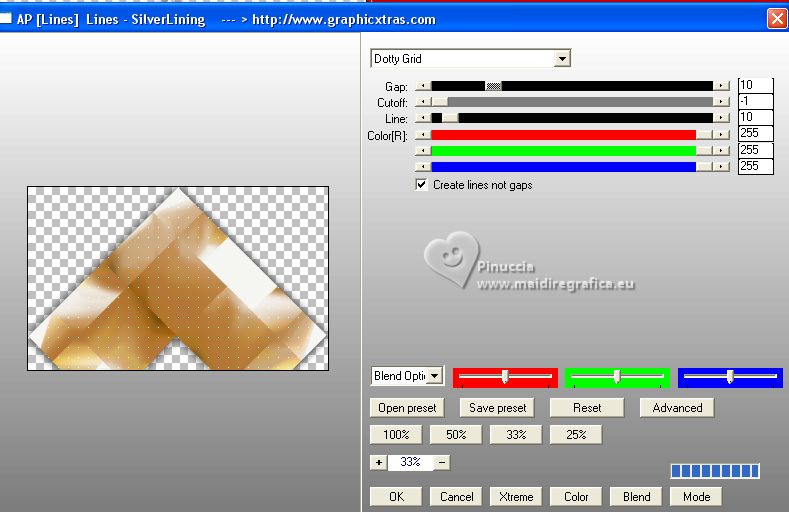Click the blue color slider left arrow
This screenshot has height=512, width=789.
click(x=423, y=166)
